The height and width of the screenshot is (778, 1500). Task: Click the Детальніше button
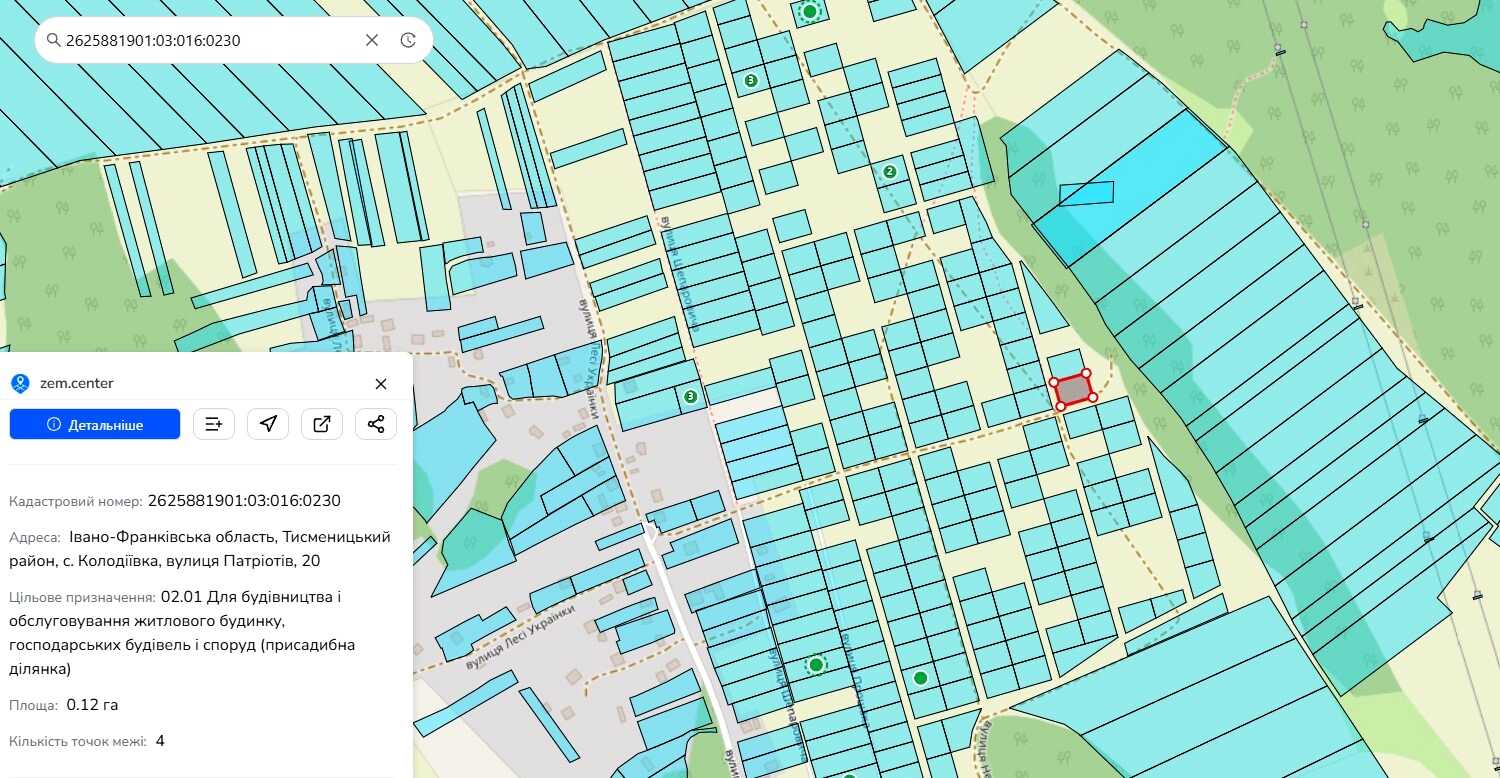[x=95, y=424]
